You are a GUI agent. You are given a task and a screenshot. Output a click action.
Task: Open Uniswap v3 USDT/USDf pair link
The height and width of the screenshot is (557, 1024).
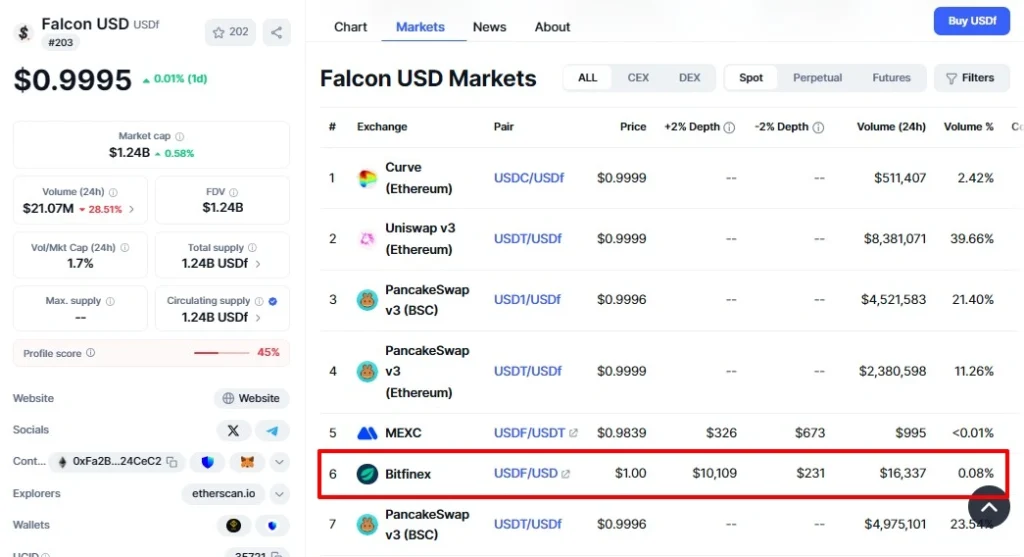point(528,239)
